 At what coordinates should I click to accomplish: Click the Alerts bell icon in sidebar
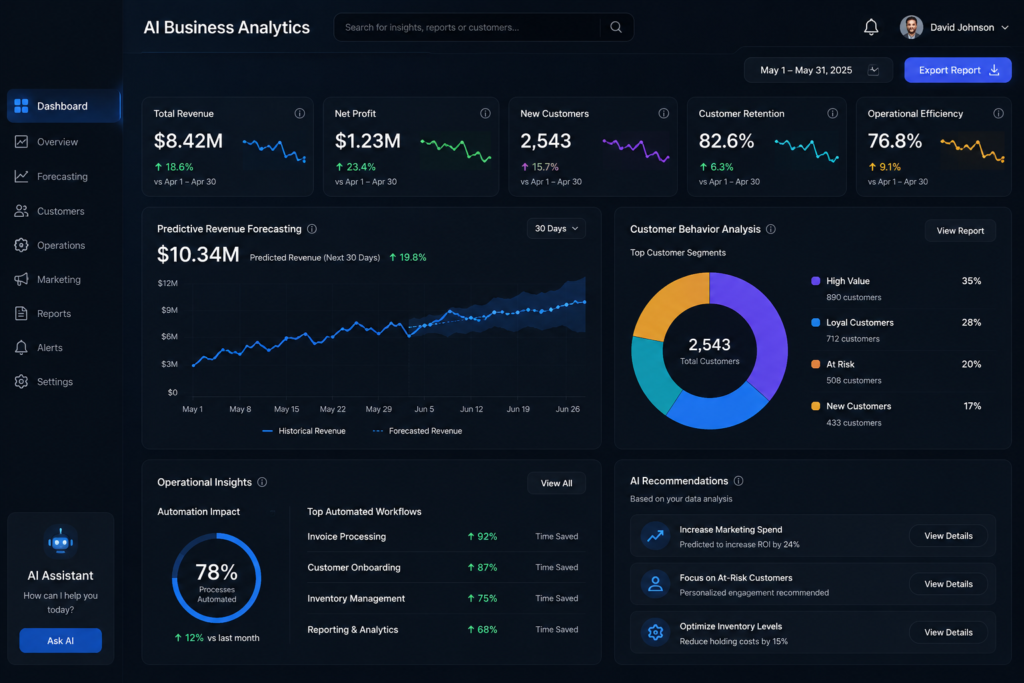(x=21, y=347)
